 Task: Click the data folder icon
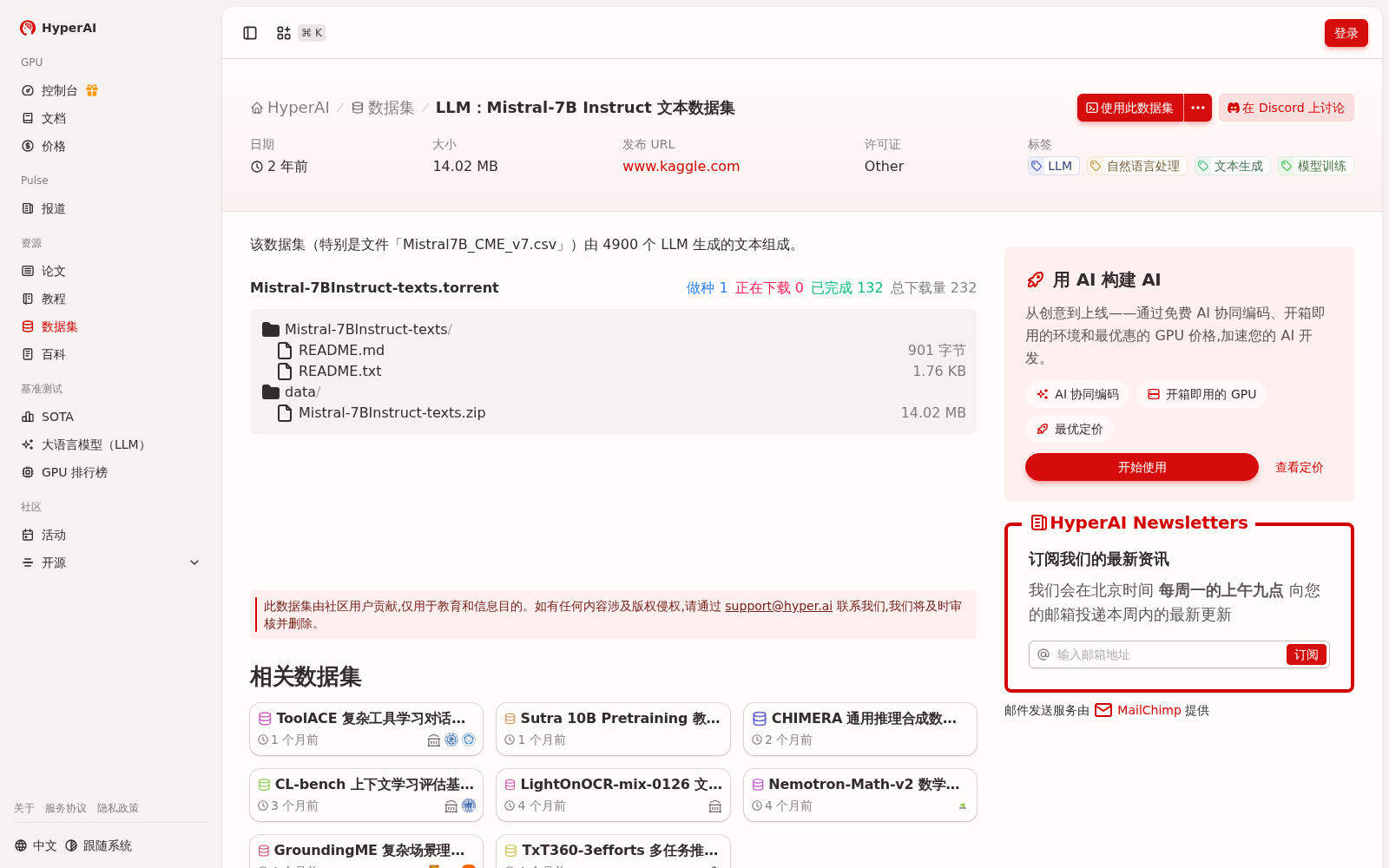pyautogui.click(x=271, y=392)
